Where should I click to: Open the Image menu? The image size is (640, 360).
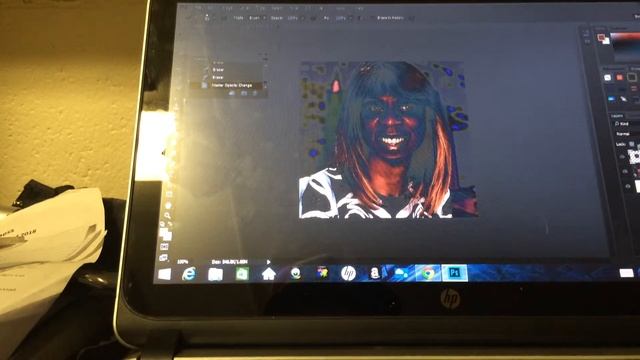pos(227,8)
